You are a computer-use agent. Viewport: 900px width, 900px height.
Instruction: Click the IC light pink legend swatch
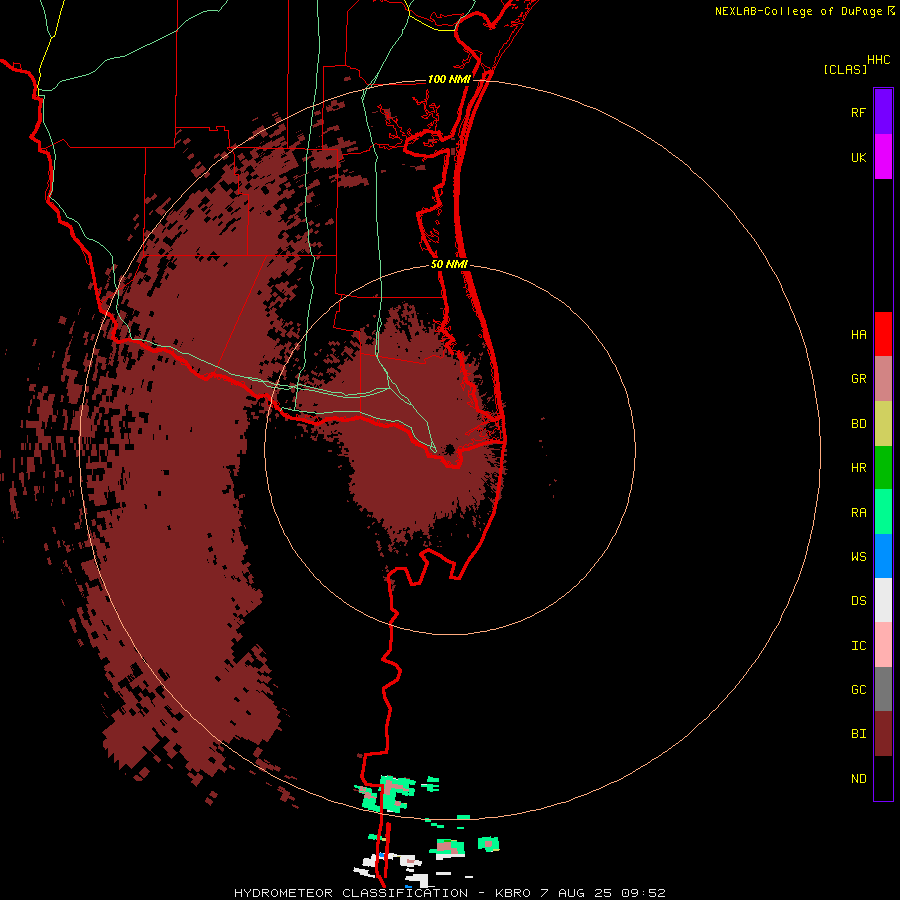coord(883,645)
